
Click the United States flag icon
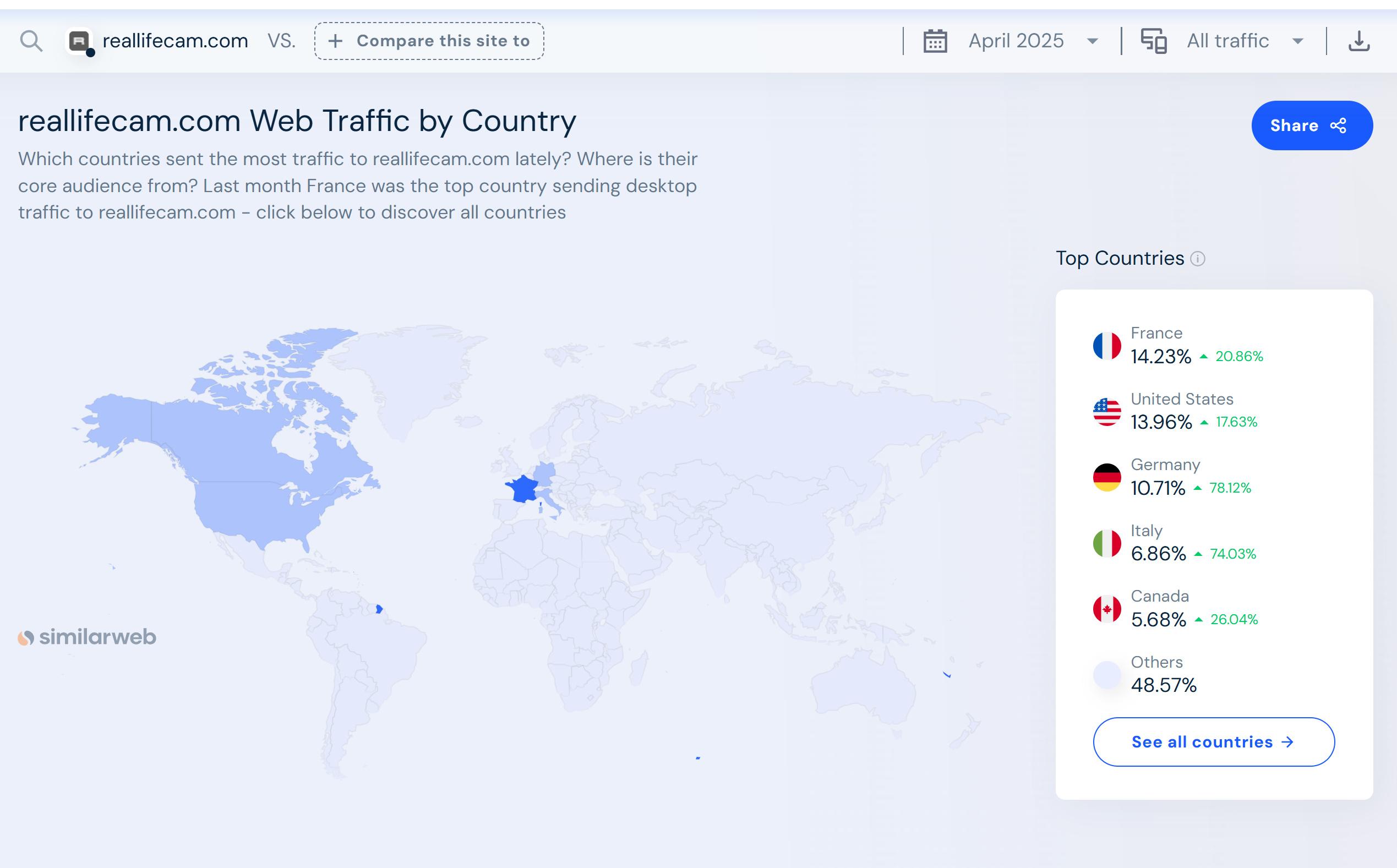(x=1106, y=412)
